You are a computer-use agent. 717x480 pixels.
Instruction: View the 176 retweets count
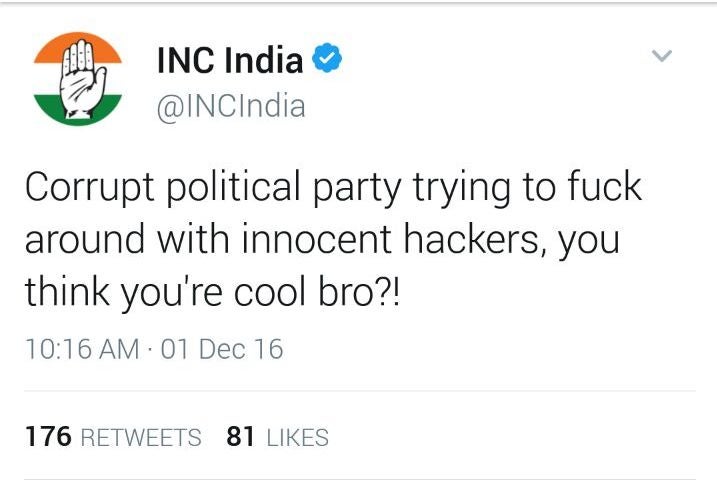click(x=48, y=436)
